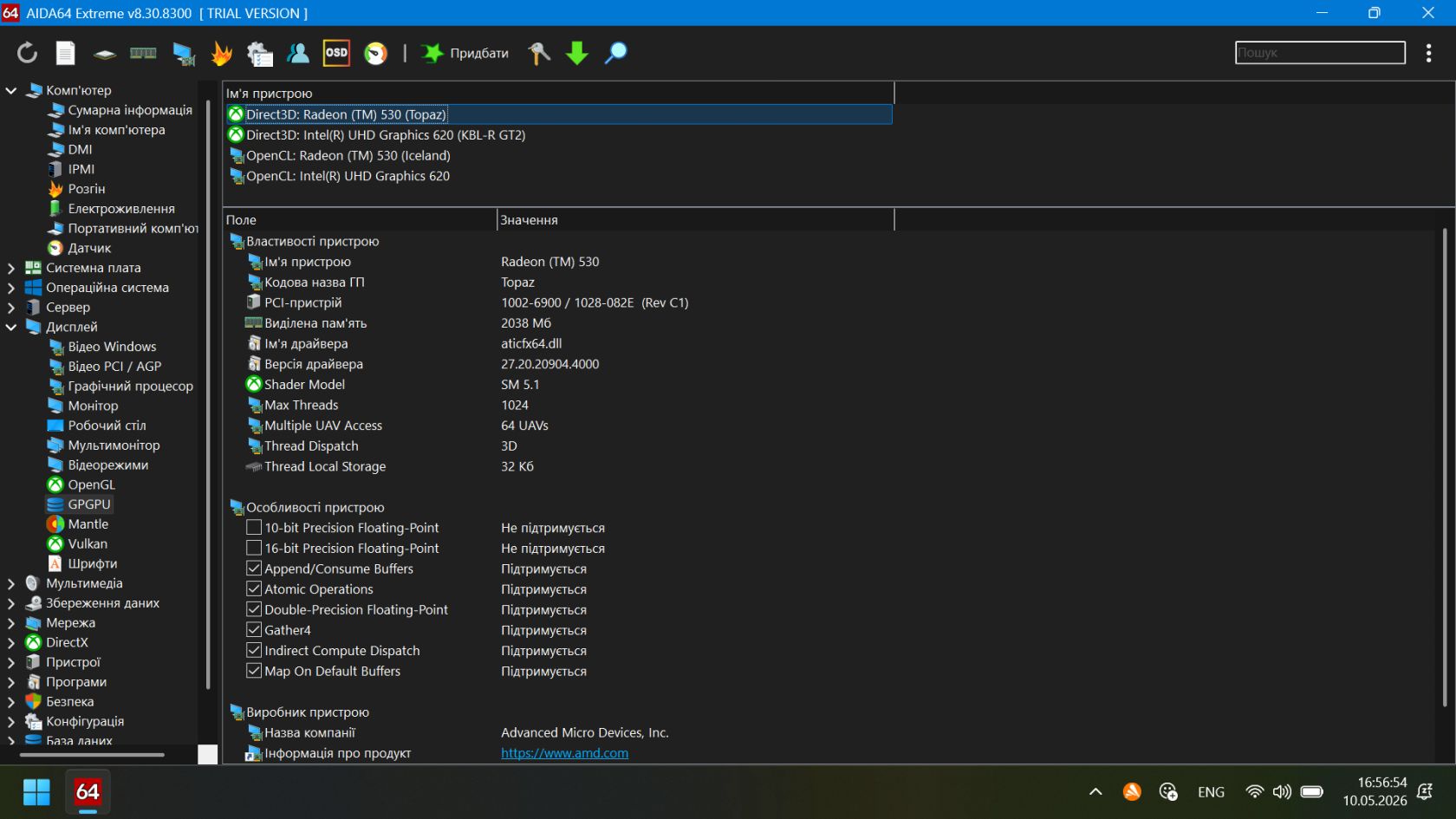This screenshot has height=819, width=1456.
Task: Click the Значення column header
Action: [x=695, y=220]
